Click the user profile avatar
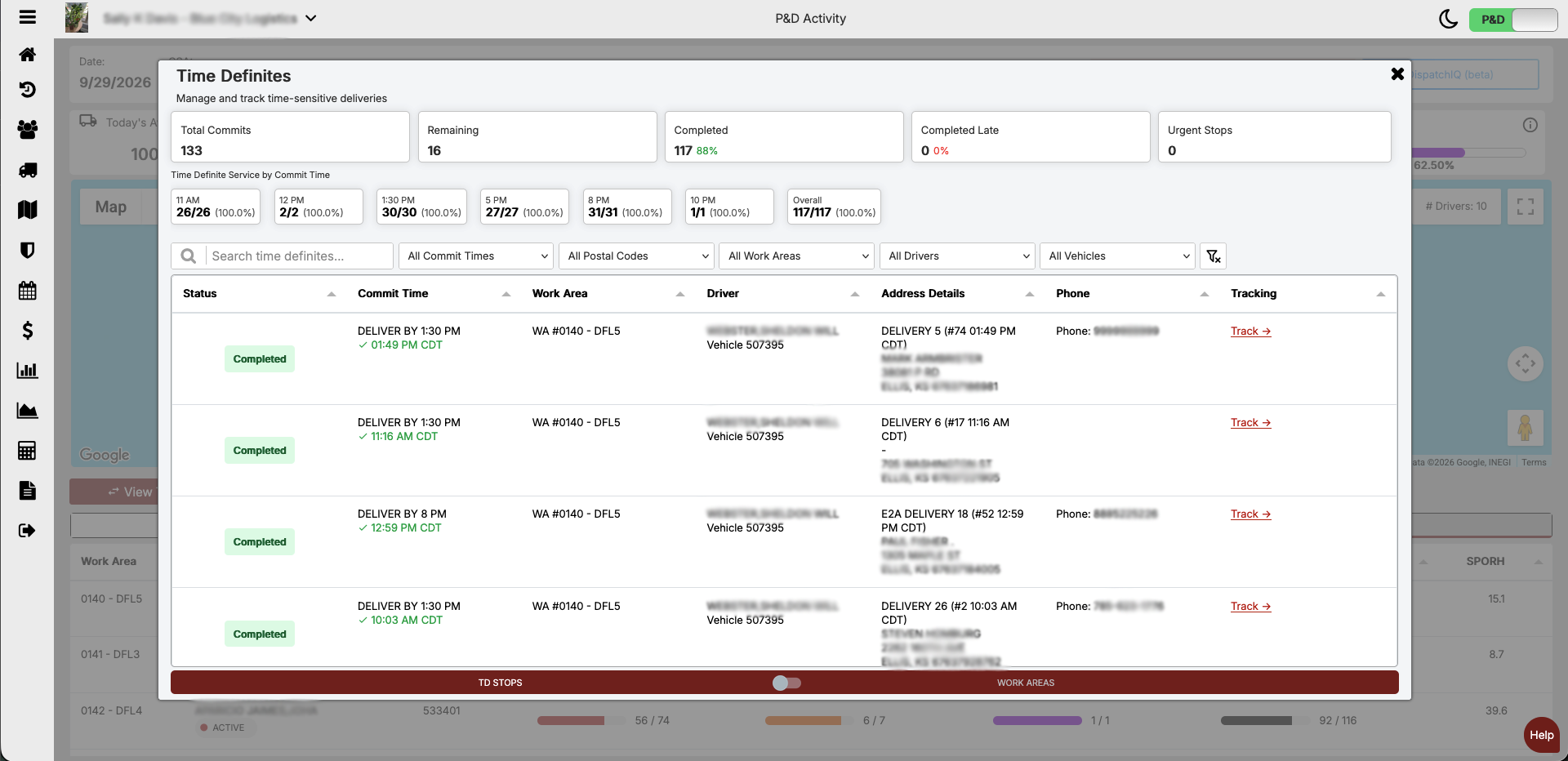 point(77,18)
